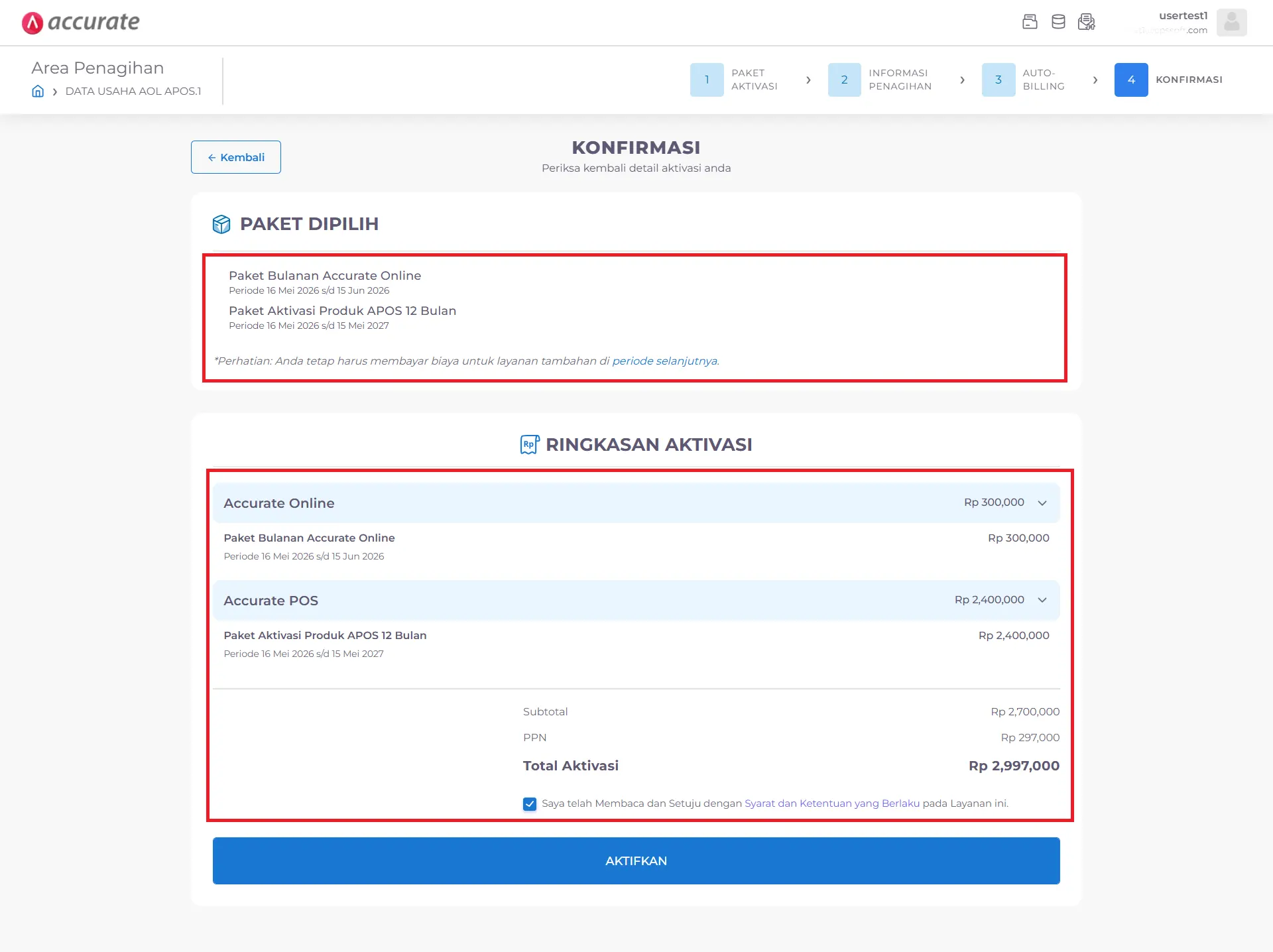Click the Accurate Online section header
1273x952 pixels.
tap(636, 503)
